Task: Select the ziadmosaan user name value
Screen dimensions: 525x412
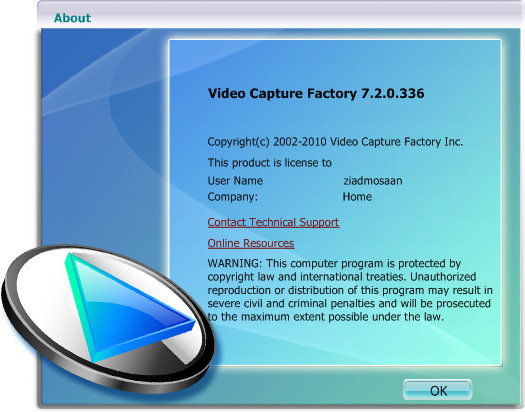Action: point(373,181)
